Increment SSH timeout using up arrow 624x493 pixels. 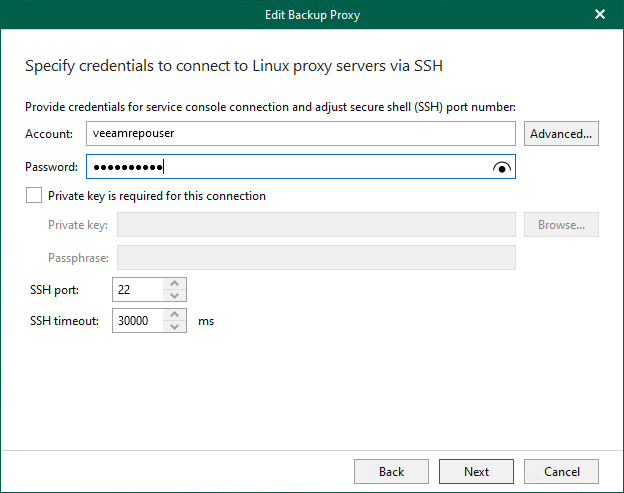pos(175,315)
